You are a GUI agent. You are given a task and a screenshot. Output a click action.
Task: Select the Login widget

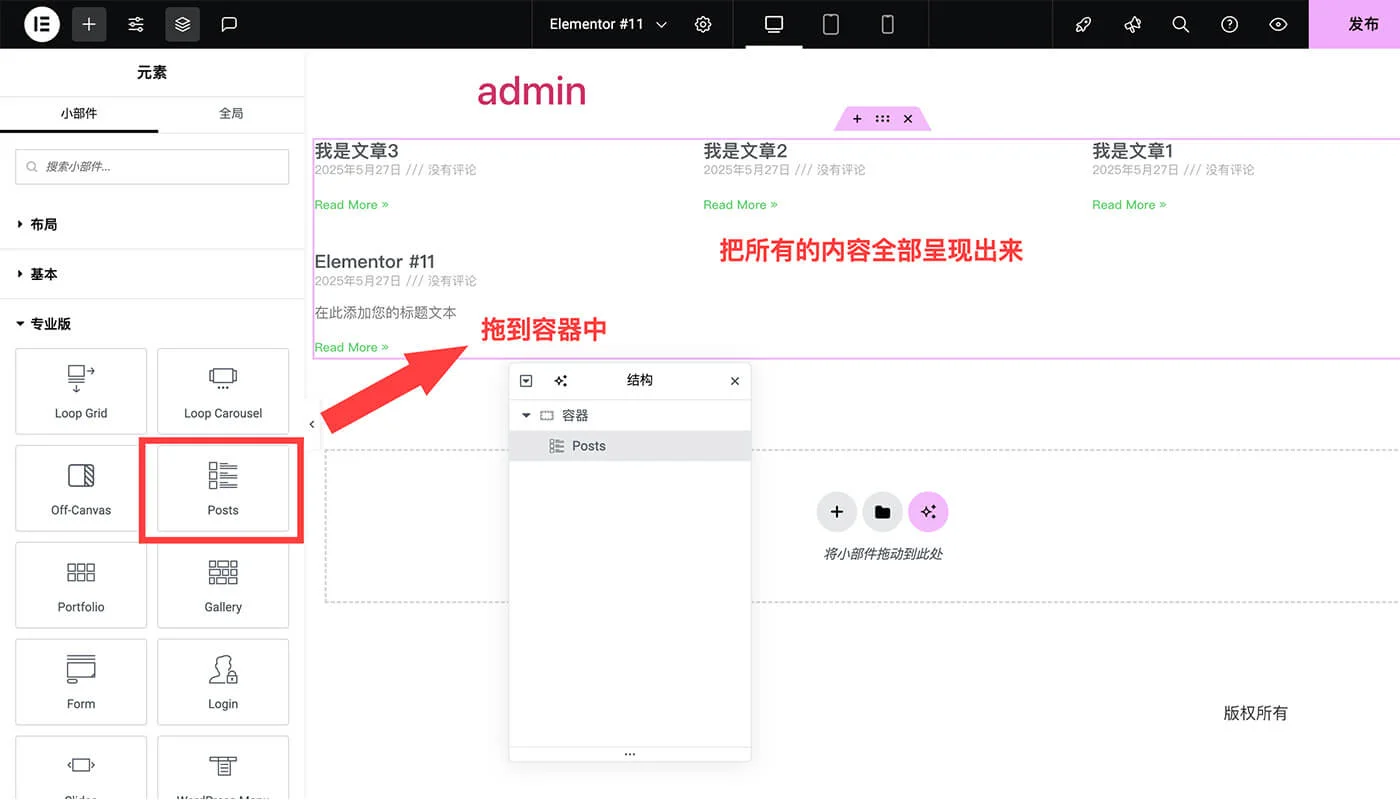pos(222,681)
